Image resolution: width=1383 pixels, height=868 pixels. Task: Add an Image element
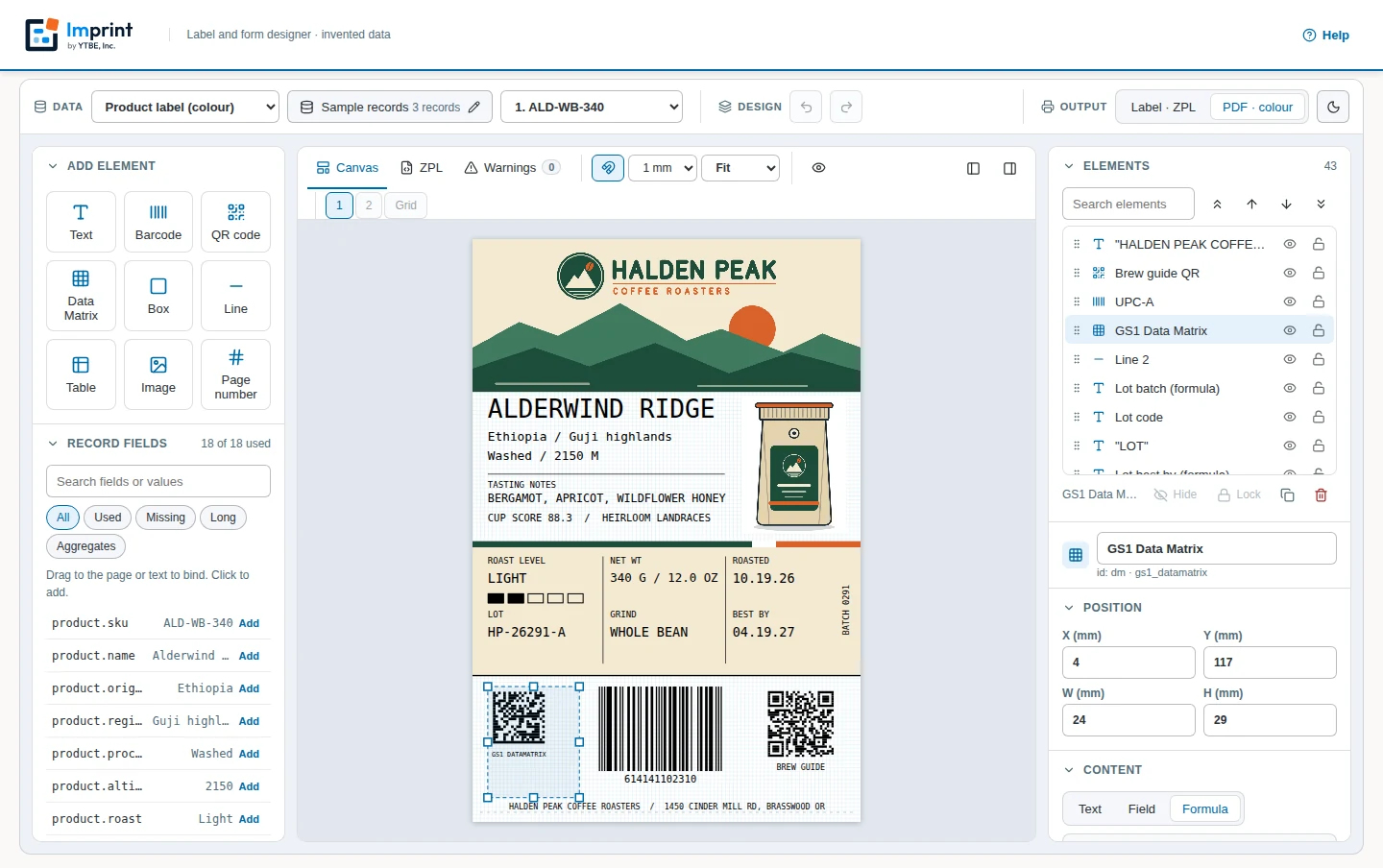[158, 374]
